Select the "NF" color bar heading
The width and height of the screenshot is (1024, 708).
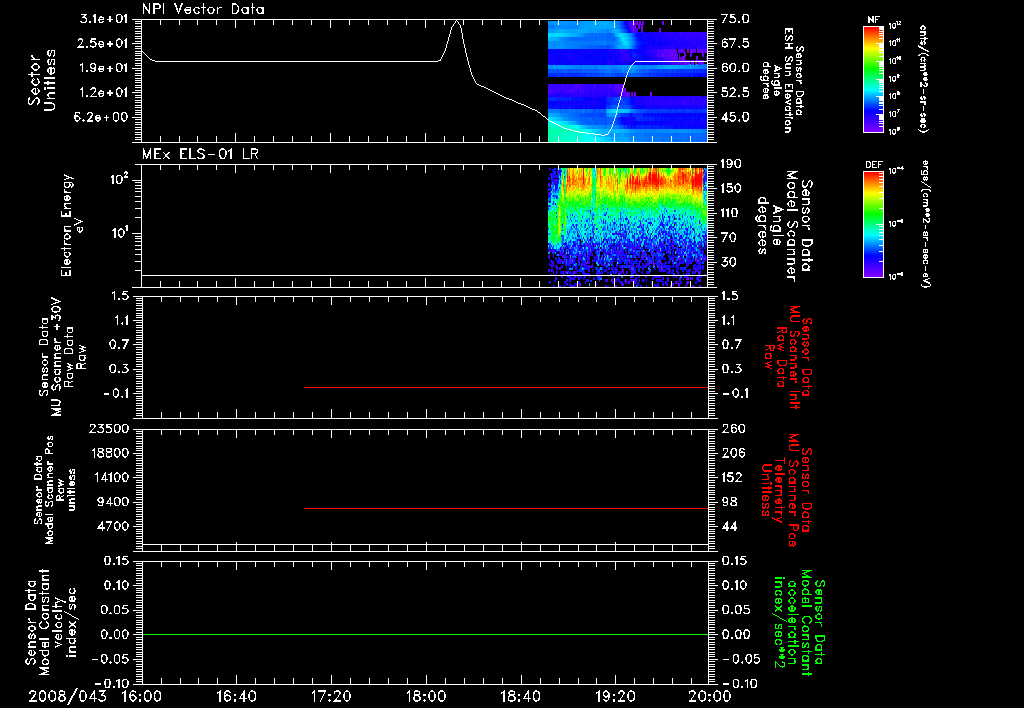click(x=873, y=20)
